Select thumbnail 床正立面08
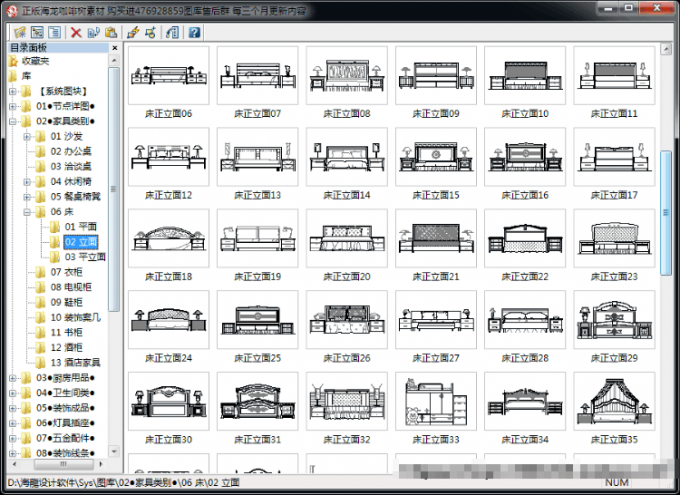This screenshot has width=680, height=495. (x=347, y=75)
